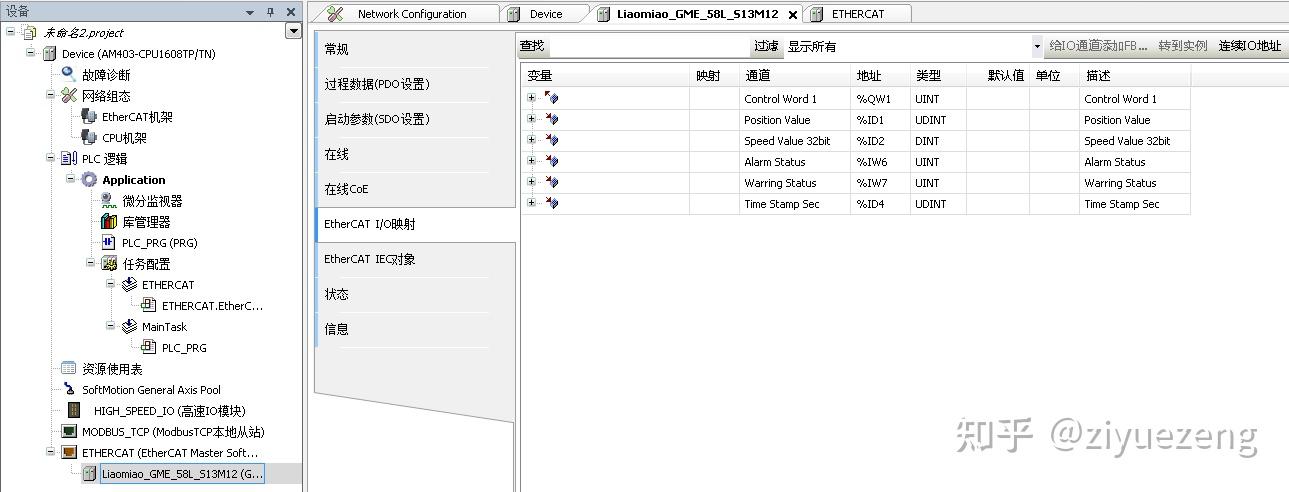The height and width of the screenshot is (492, 1289).
Task: Expand the Alarm Status row
Action: tap(531, 161)
